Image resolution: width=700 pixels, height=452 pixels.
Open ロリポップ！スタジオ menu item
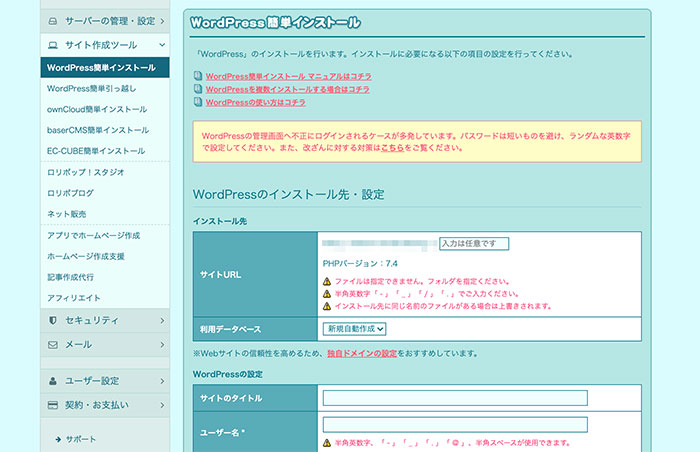click(x=86, y=172)
